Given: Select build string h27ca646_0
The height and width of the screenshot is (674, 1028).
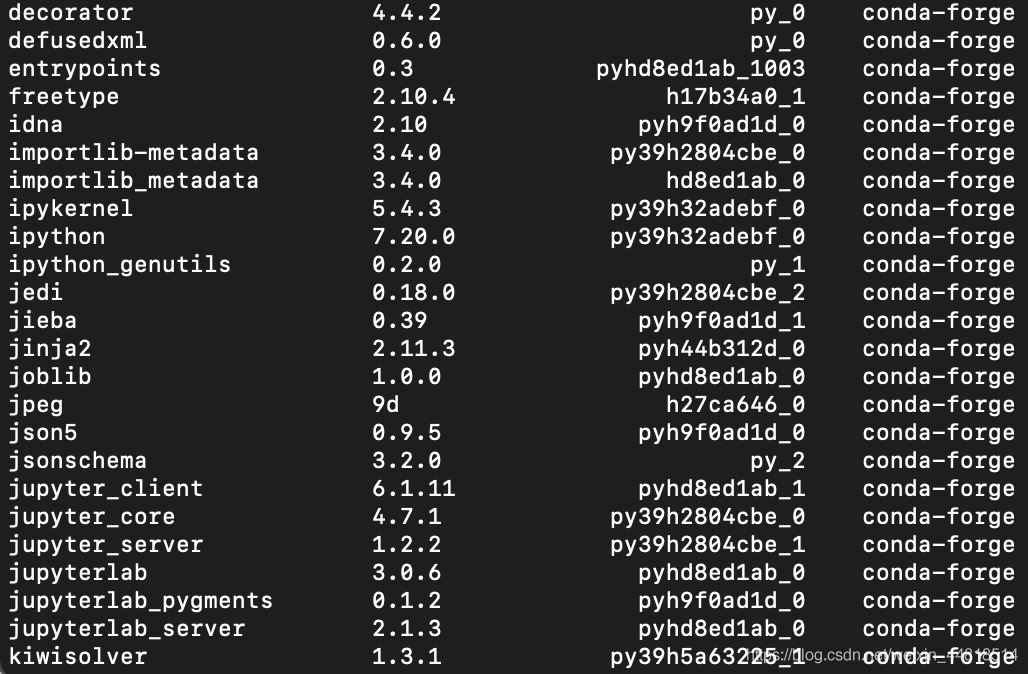Looking at the screenshot, I should click(735, 405).
